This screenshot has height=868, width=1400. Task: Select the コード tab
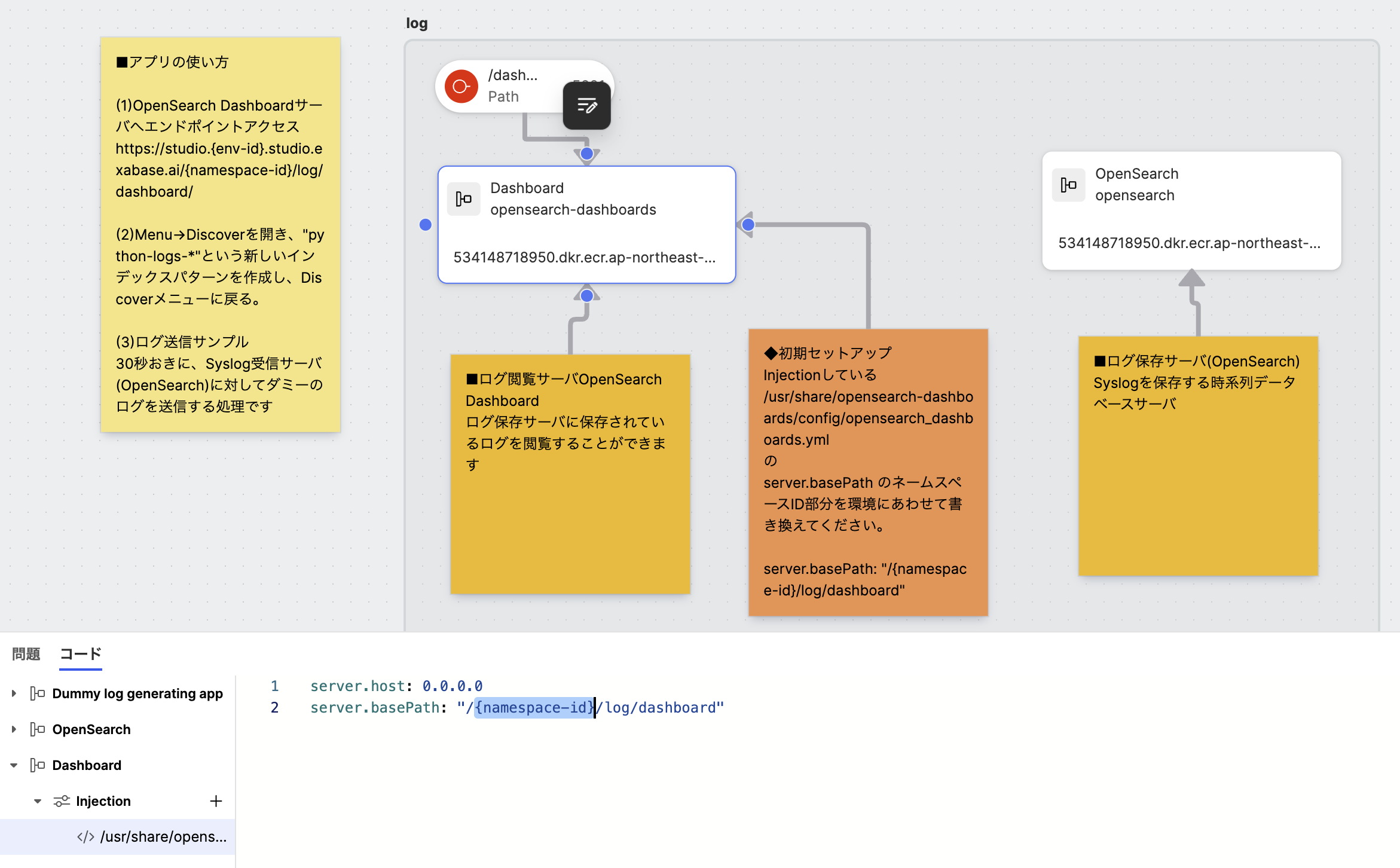(x=81, y=654)
